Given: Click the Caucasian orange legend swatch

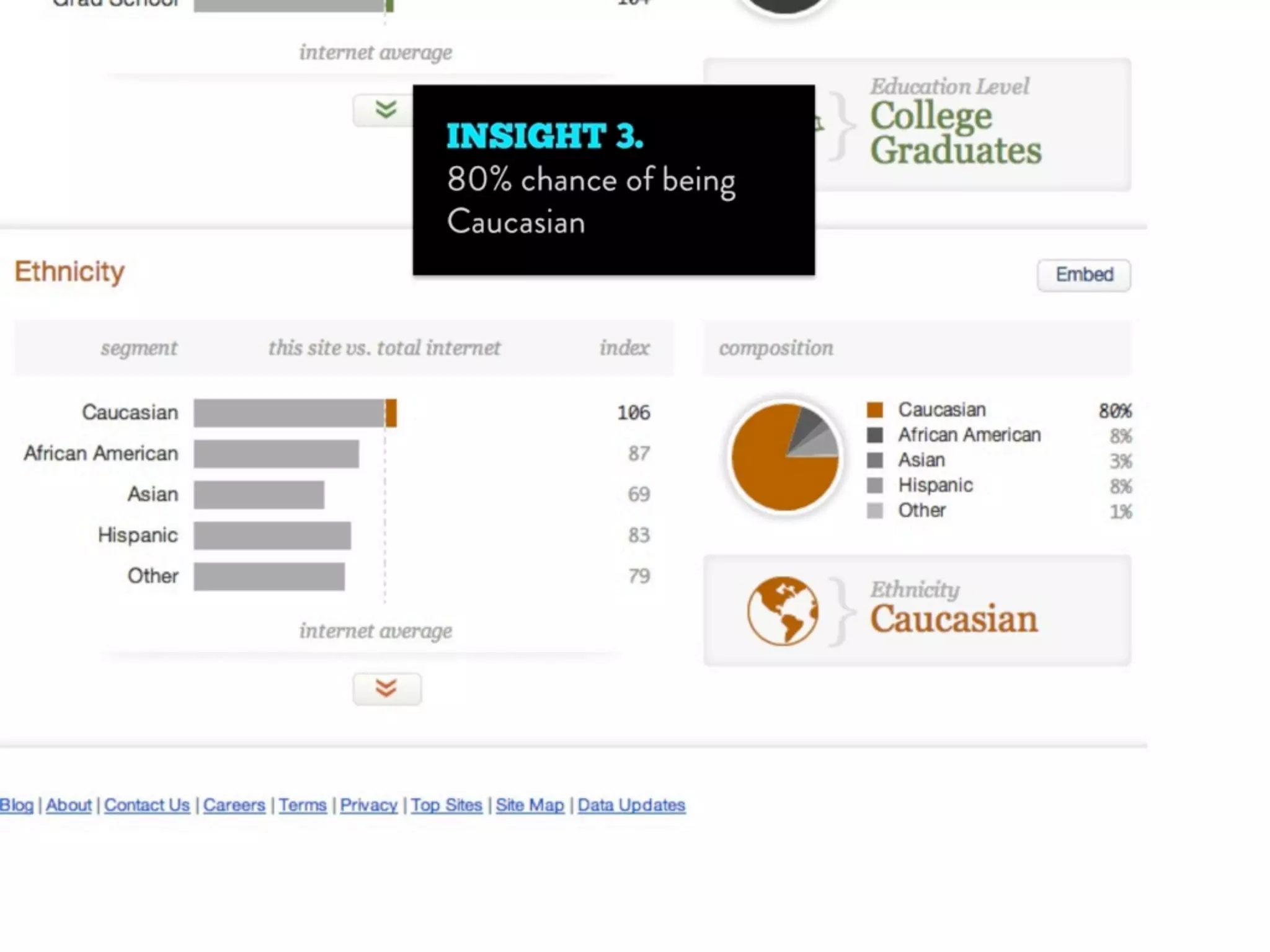Looking at the screenshot, I should pos(874,410).
